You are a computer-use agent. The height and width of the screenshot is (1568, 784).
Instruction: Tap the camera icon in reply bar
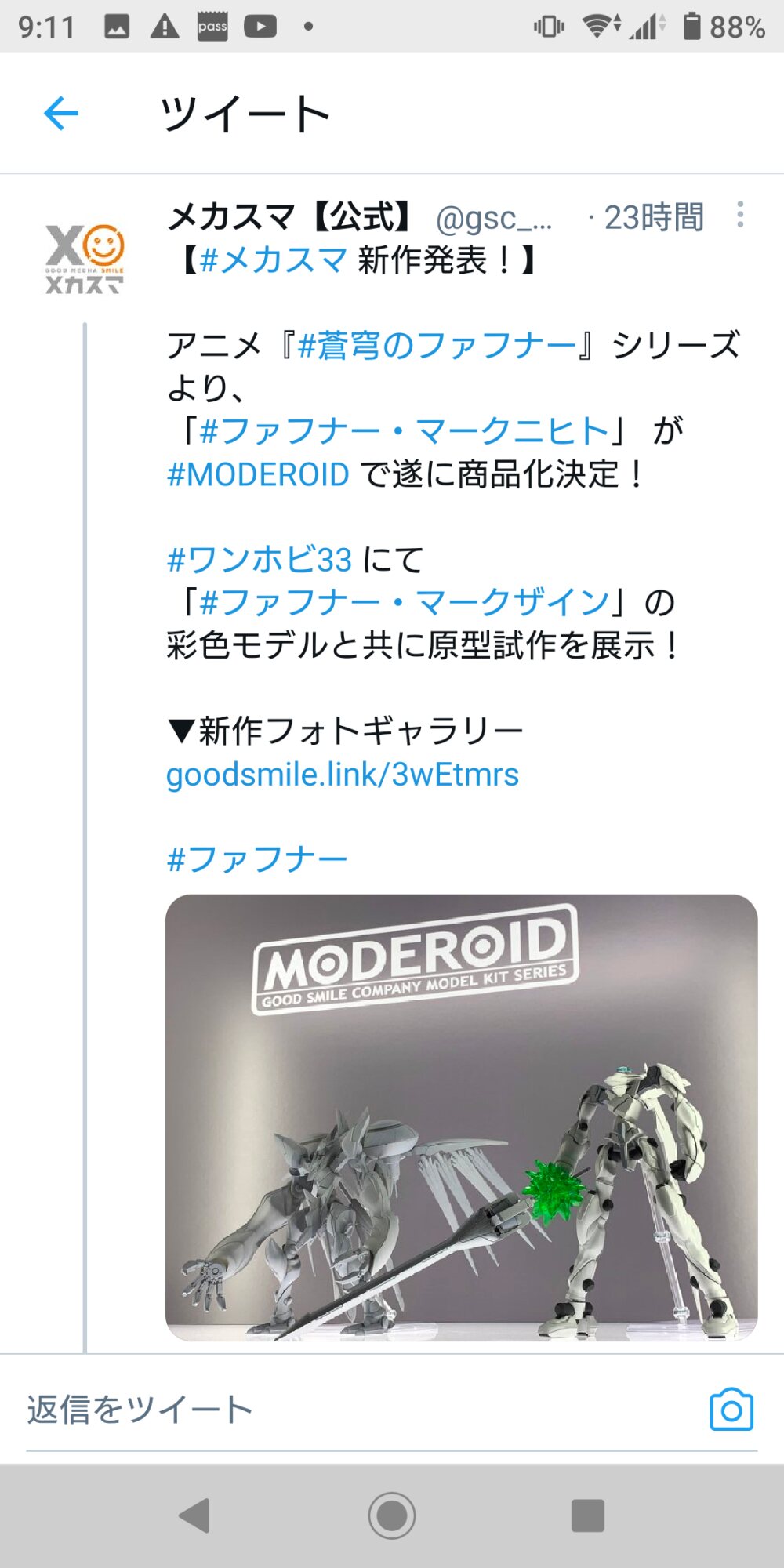coord(731,1410)
